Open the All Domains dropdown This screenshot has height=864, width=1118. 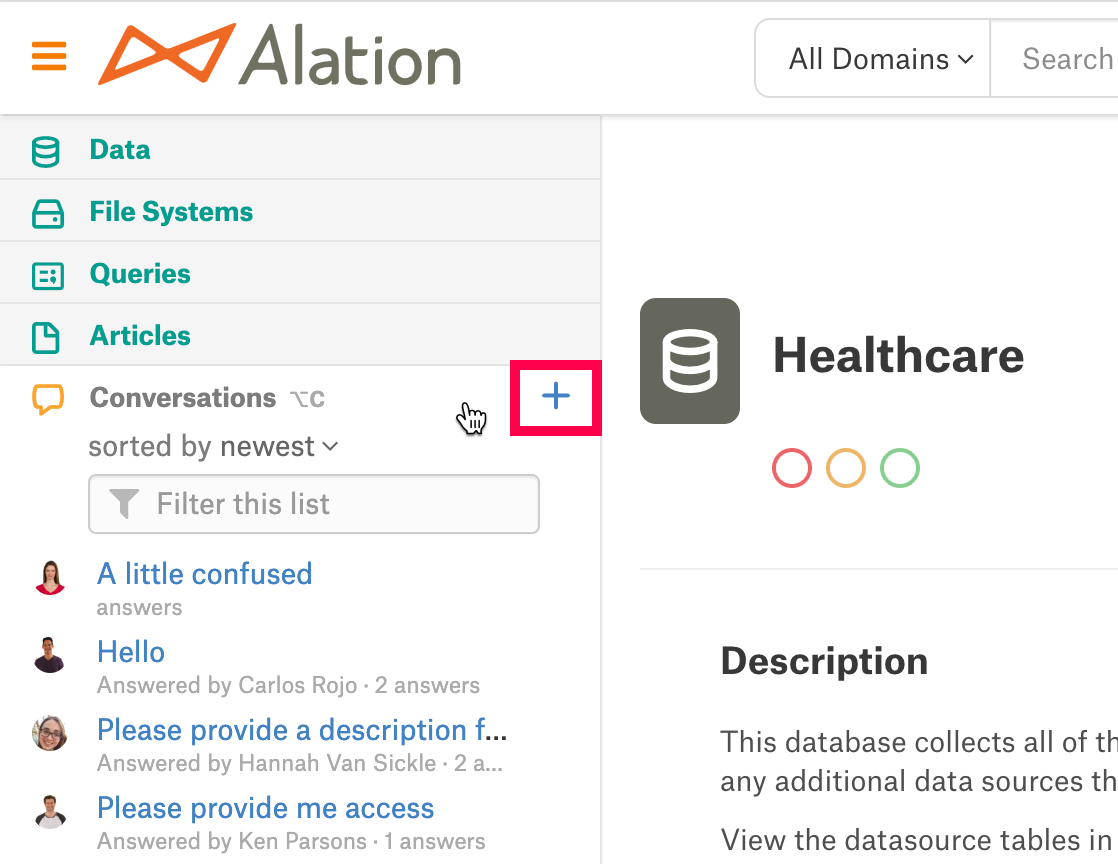coord(880,58)
